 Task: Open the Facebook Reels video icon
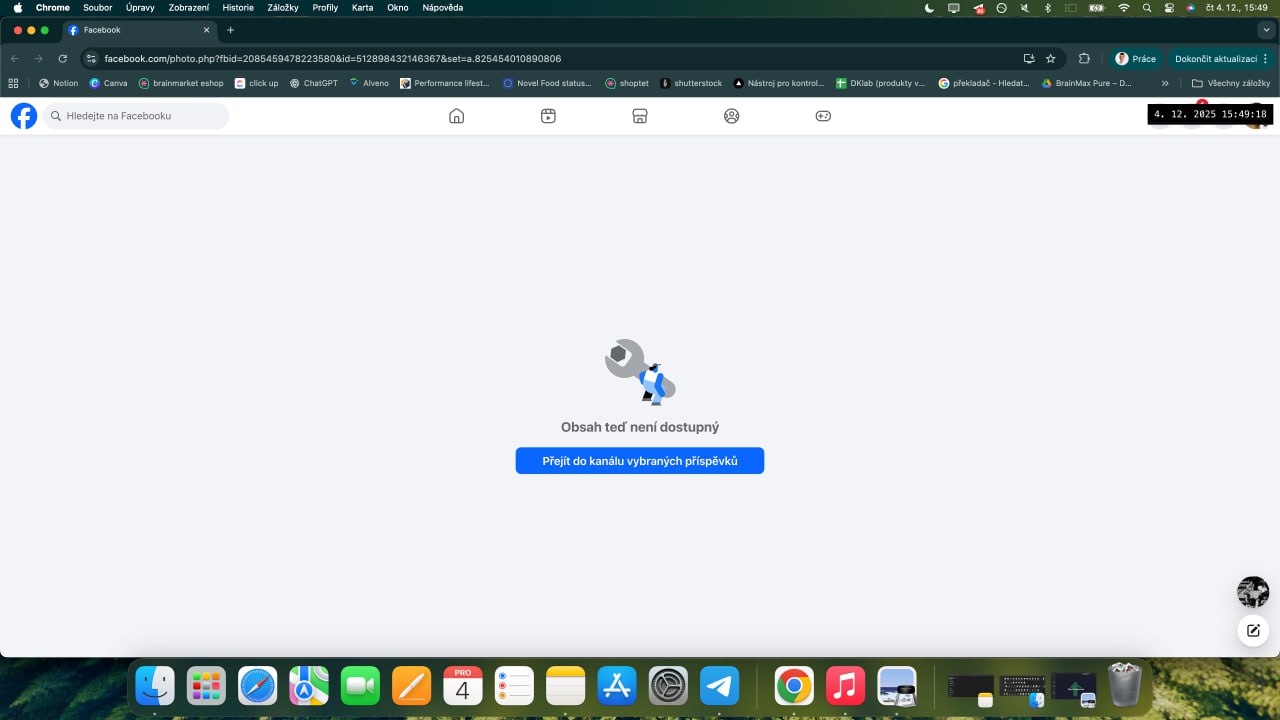click(548, 116)
